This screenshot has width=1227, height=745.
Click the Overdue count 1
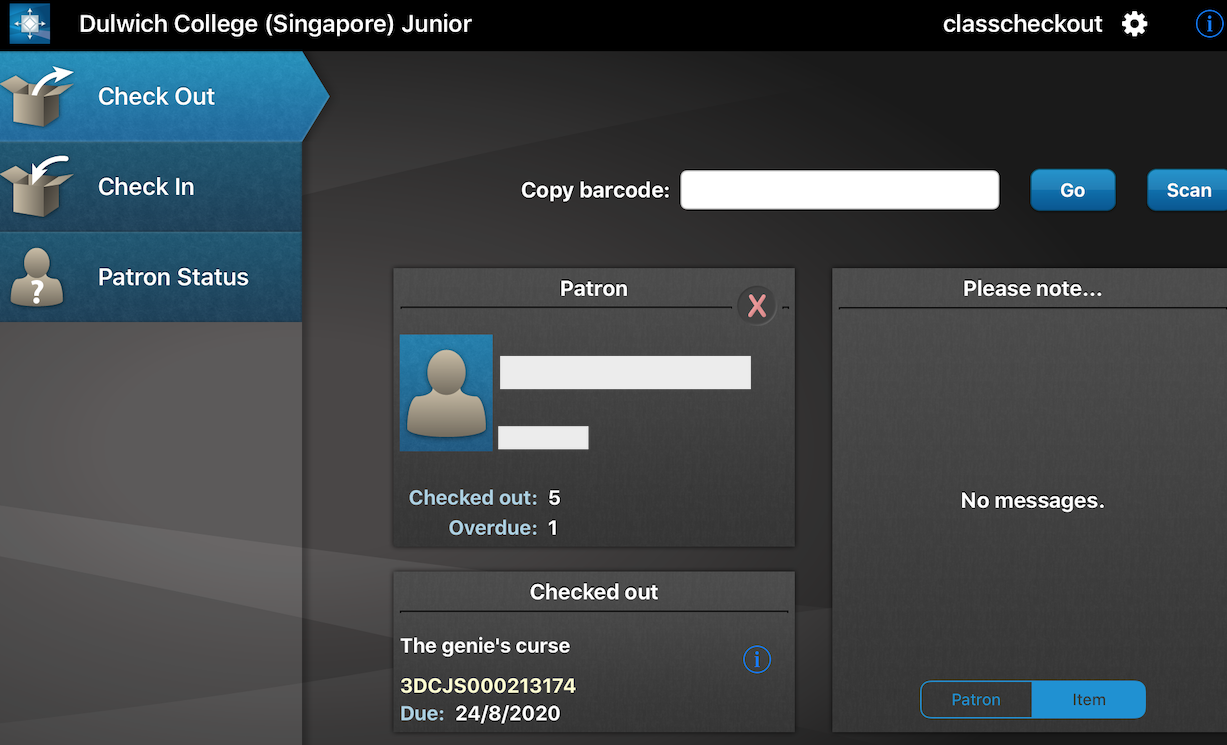point(553,528)
